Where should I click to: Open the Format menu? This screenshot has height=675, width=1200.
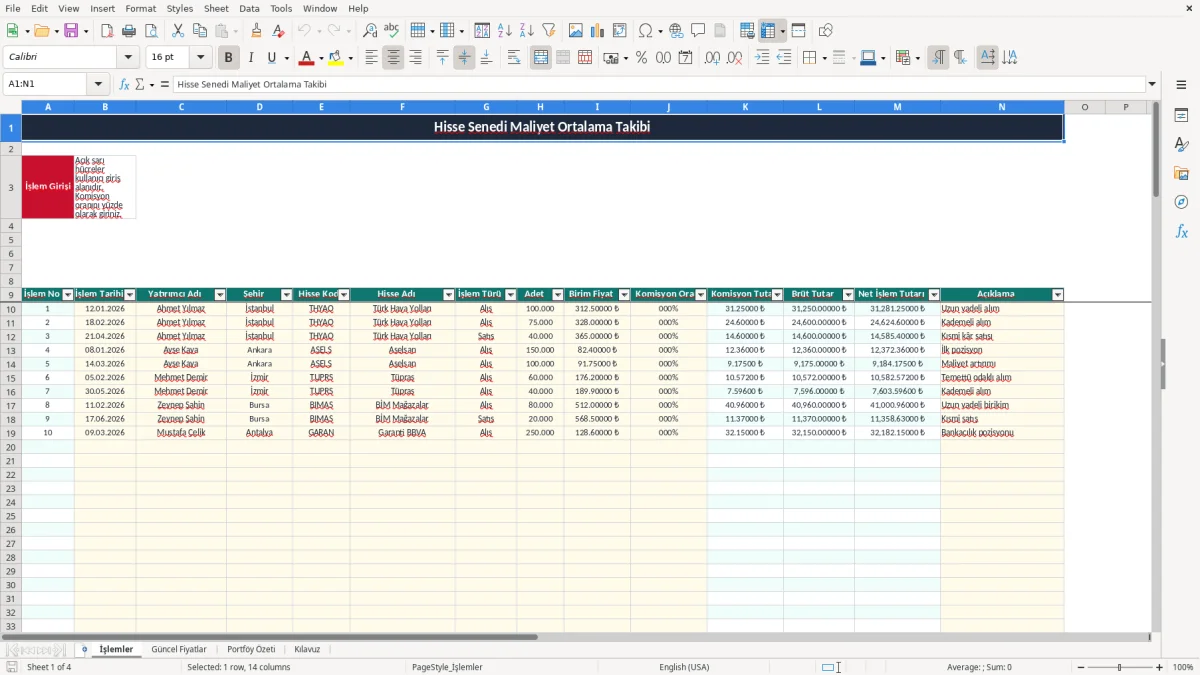140,8
